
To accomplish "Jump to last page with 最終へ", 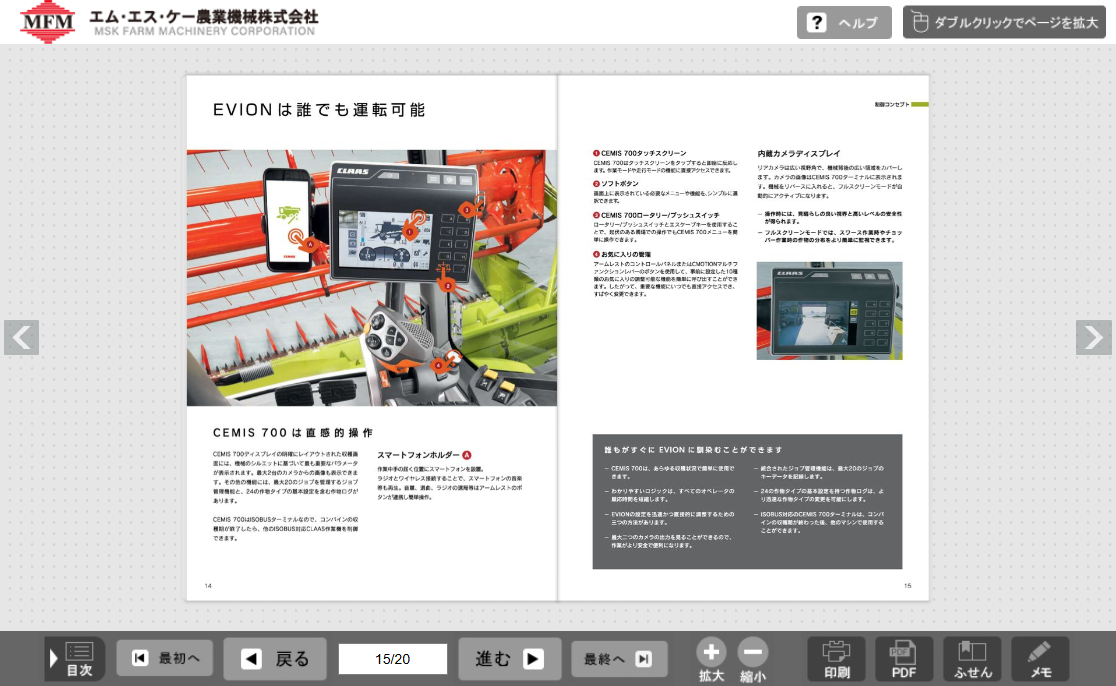I will (x=619, y=659).
